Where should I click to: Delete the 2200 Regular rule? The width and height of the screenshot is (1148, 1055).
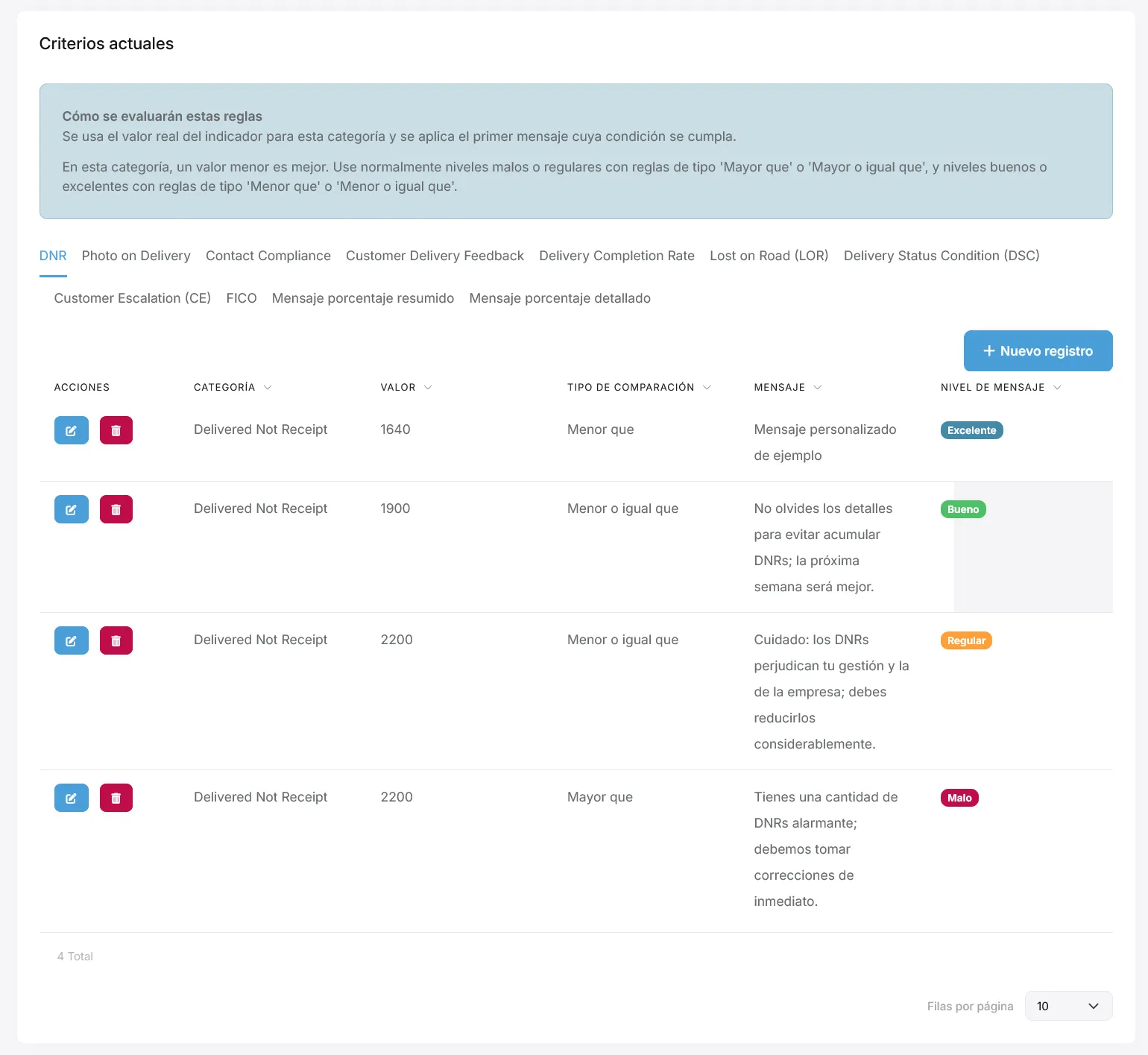pyautogui.click(x=116, y=640)
